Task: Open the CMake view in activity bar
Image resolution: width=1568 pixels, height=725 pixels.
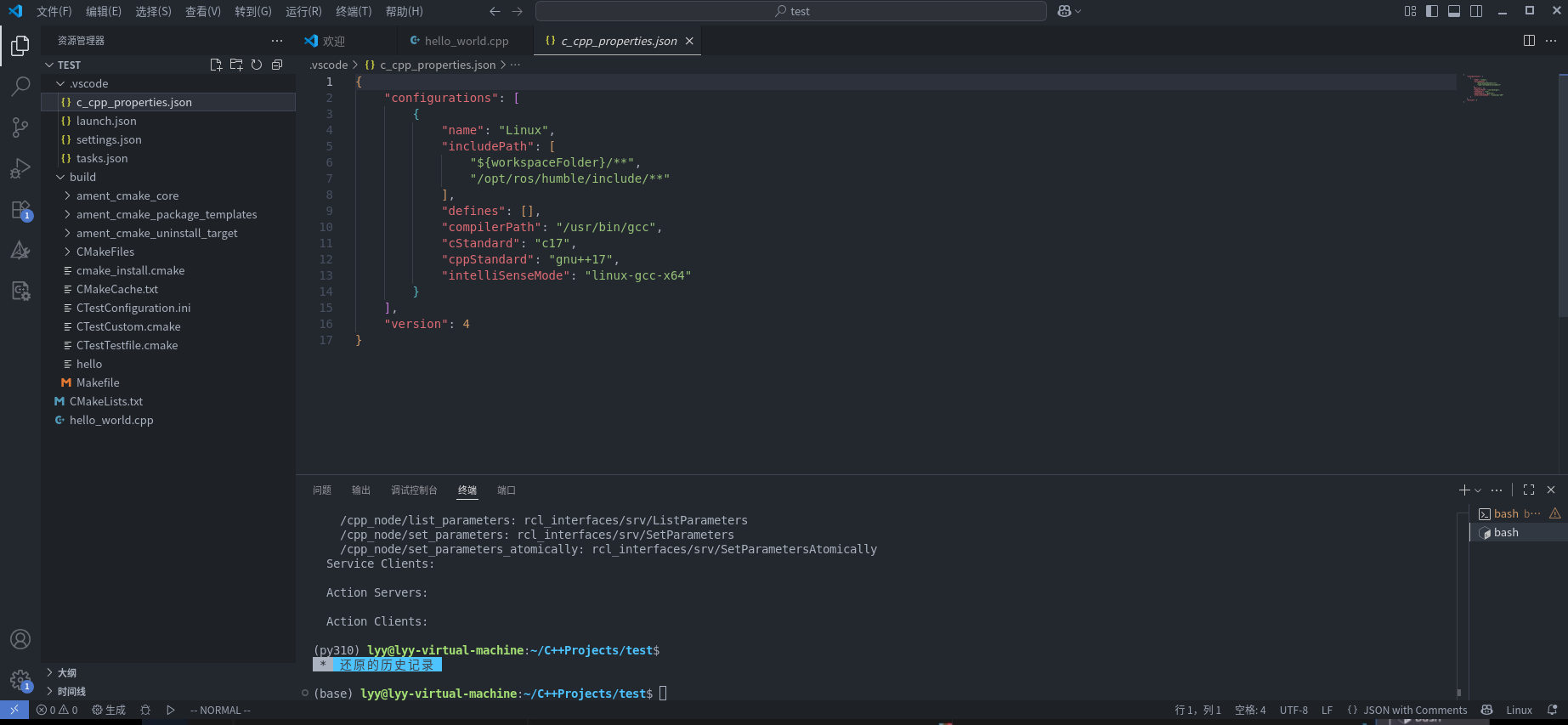Action: coord(20,250)
